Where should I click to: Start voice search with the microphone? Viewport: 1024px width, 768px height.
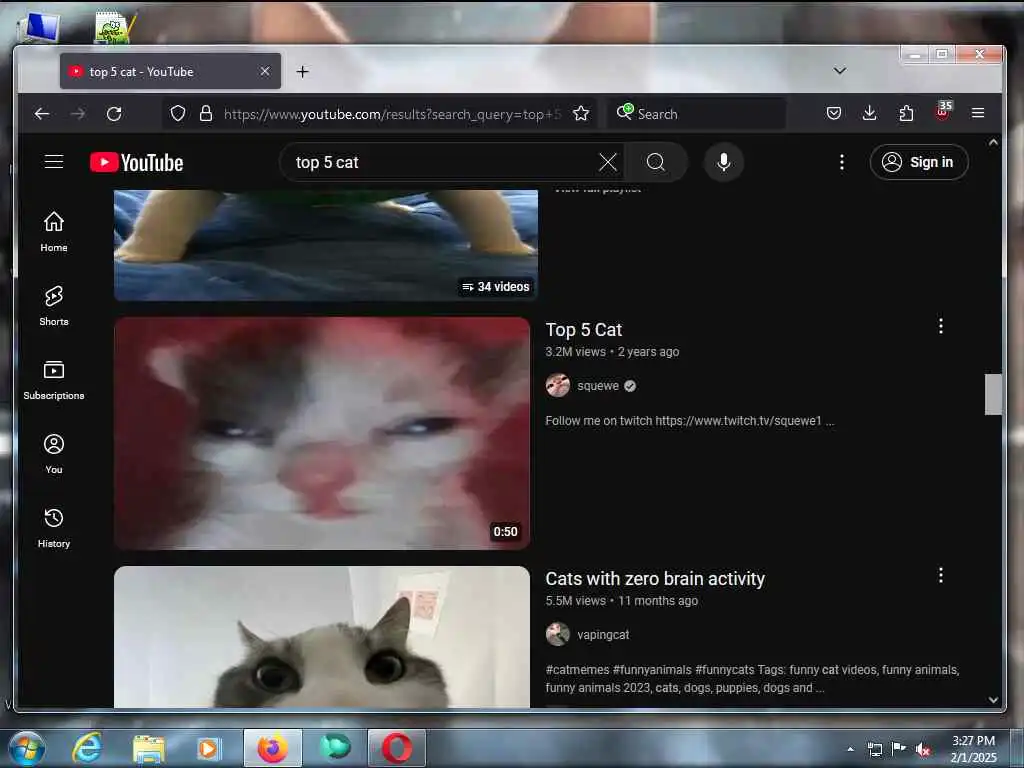pos(724,162)
